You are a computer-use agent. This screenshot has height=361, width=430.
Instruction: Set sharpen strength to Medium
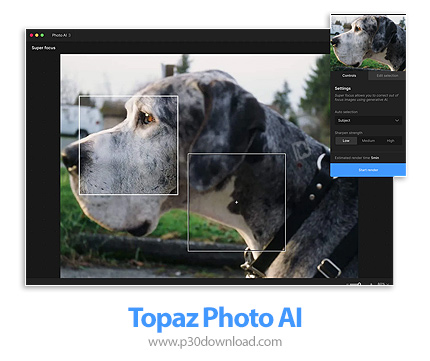click(368, 141)
